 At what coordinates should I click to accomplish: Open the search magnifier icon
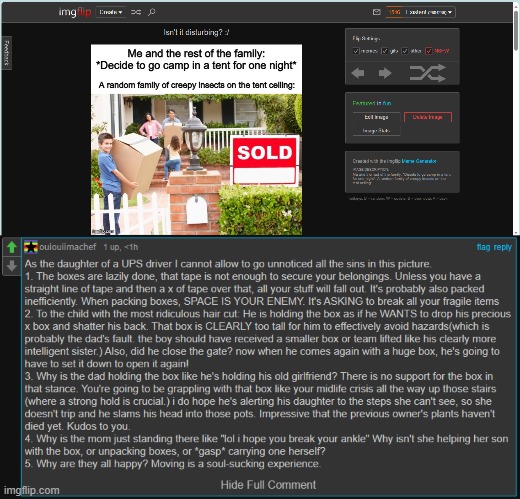[152, 12]
